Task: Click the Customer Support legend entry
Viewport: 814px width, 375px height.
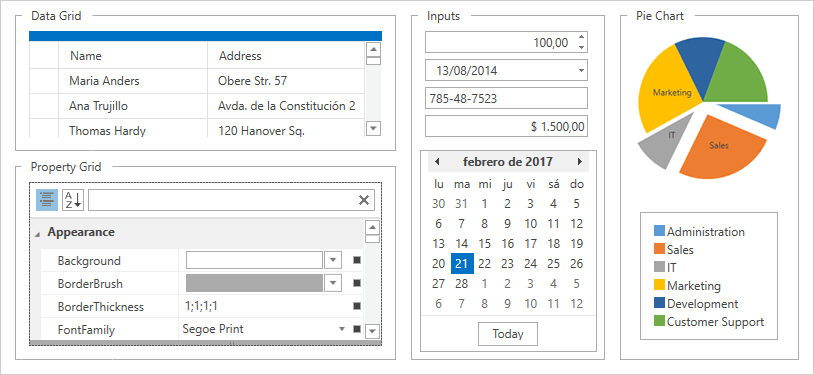Action: click(709, 322)
